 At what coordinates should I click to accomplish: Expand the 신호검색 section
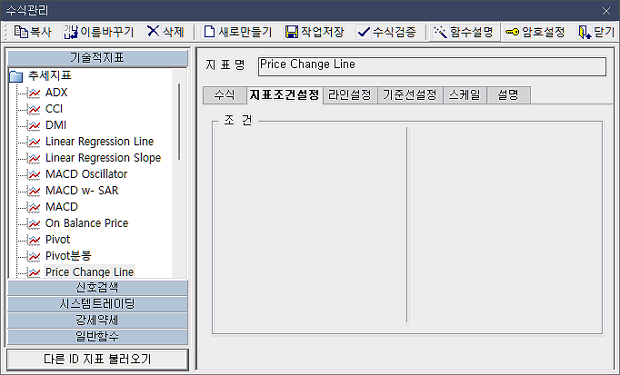(x=97, y=287)
